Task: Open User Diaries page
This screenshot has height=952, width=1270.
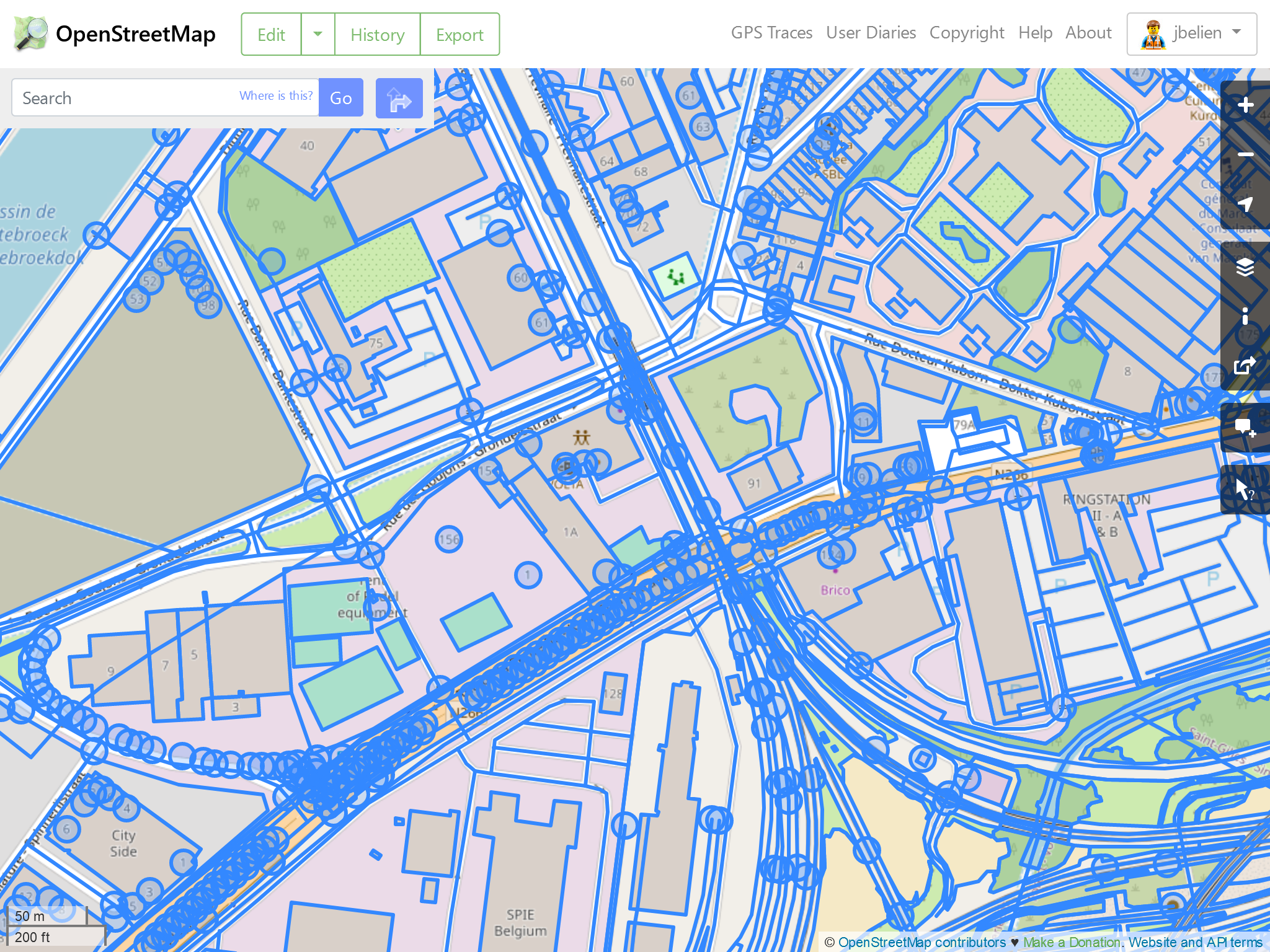Action: (x=871, y=33)
